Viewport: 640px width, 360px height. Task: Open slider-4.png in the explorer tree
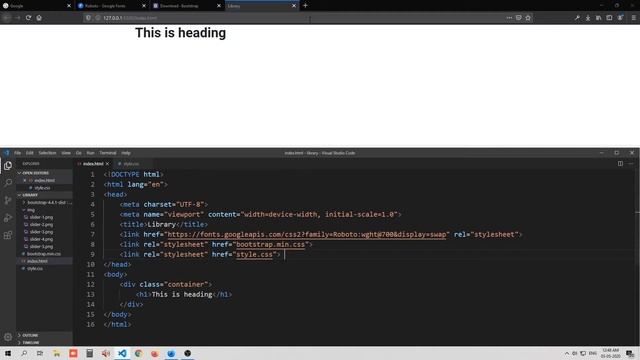pos(41,239)
